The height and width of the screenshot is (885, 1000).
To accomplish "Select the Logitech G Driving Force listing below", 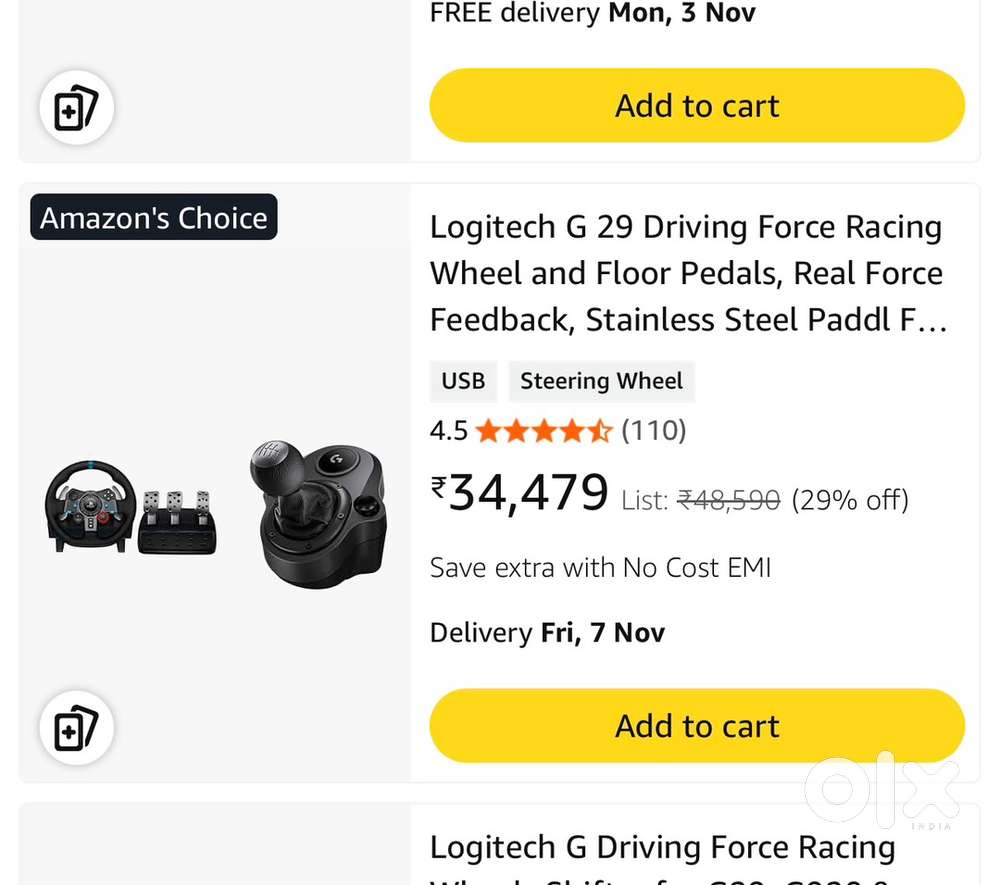I will pos(662,847).
